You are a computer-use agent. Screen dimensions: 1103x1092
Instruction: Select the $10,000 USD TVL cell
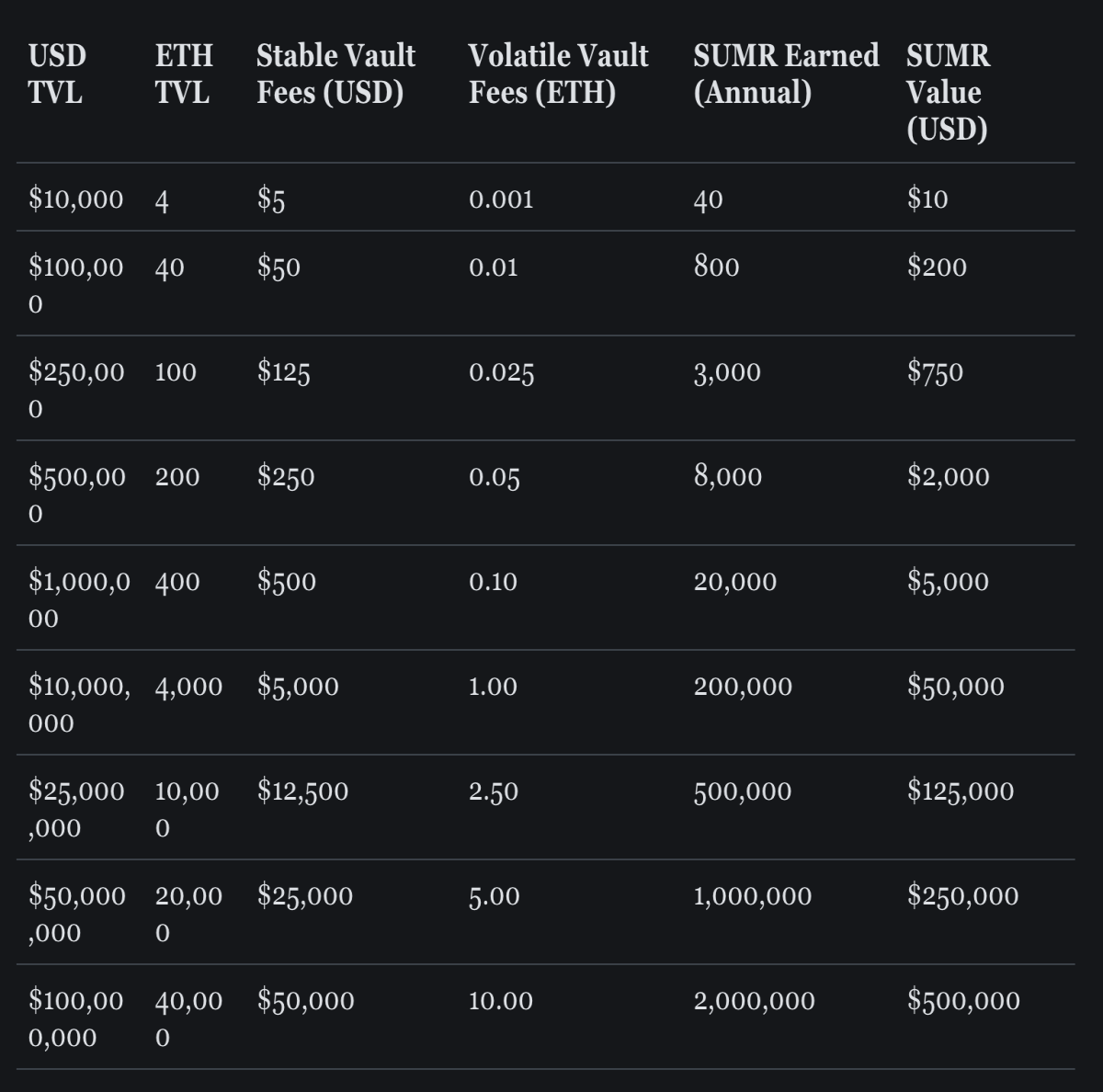[x=75, y=199]
